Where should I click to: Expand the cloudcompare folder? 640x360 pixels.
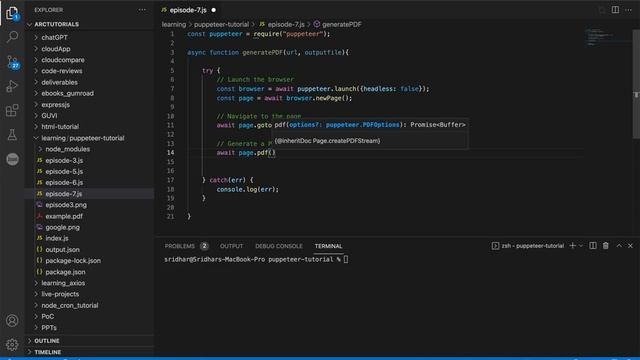(x=63, y=60)
